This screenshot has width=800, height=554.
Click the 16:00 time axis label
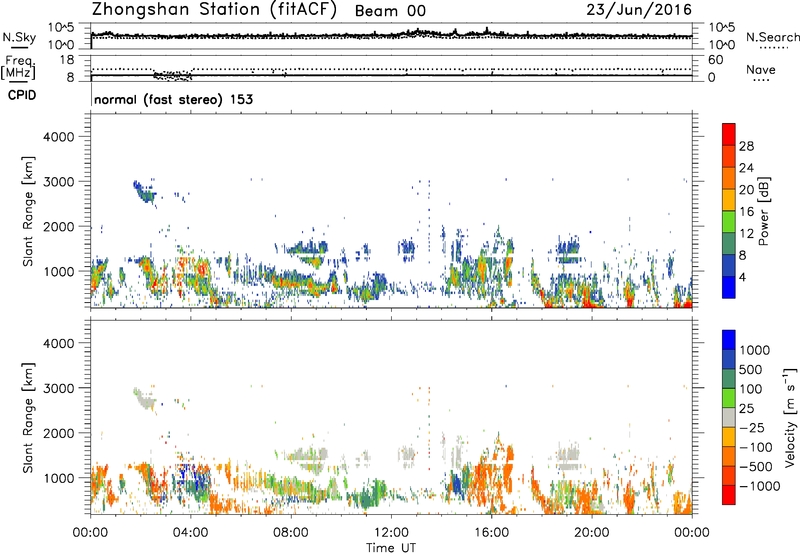(x=491, y=533)
